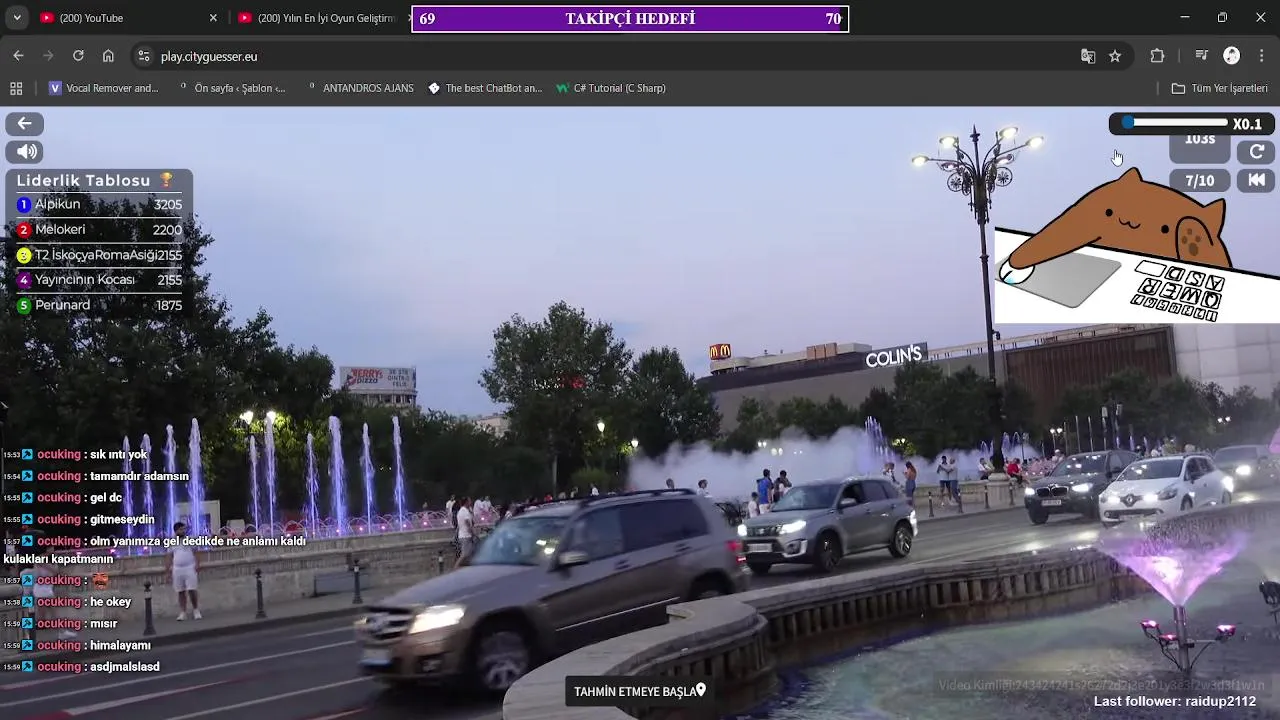Open the Chrome three-dot menu
This screenshot has height=720, width=1280.
1262,56
